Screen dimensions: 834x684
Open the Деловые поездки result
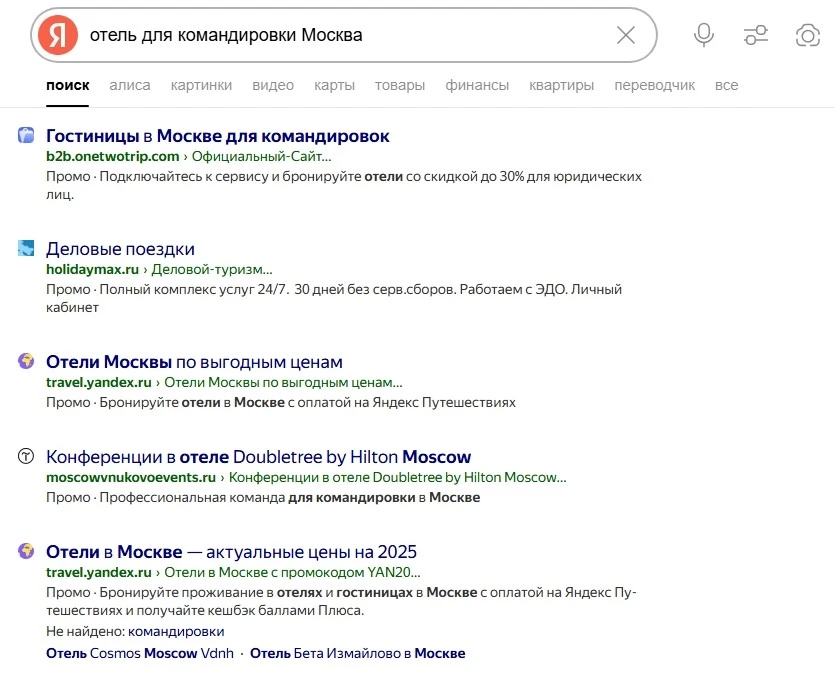tap(120, 249)
